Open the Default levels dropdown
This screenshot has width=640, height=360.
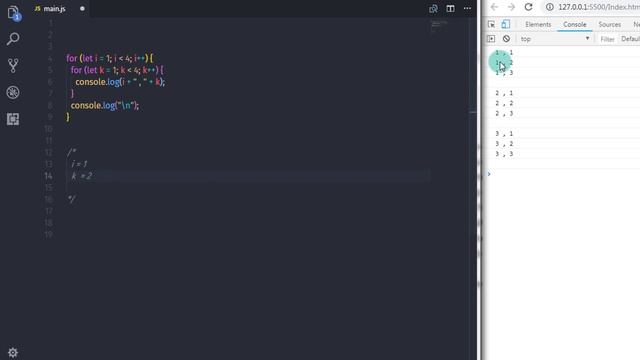(630, 39)
